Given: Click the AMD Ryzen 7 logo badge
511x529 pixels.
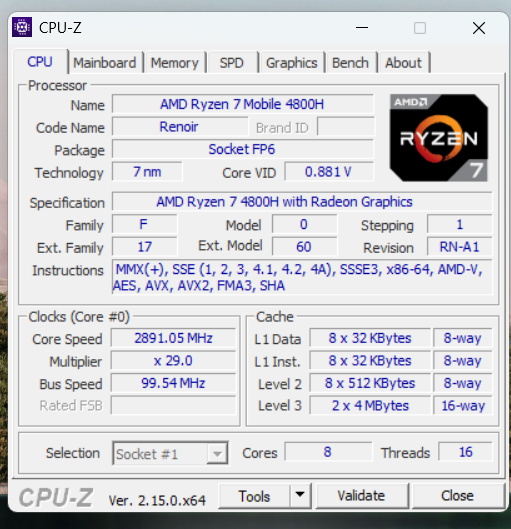Looking at the screenshot, I should 438,138.
